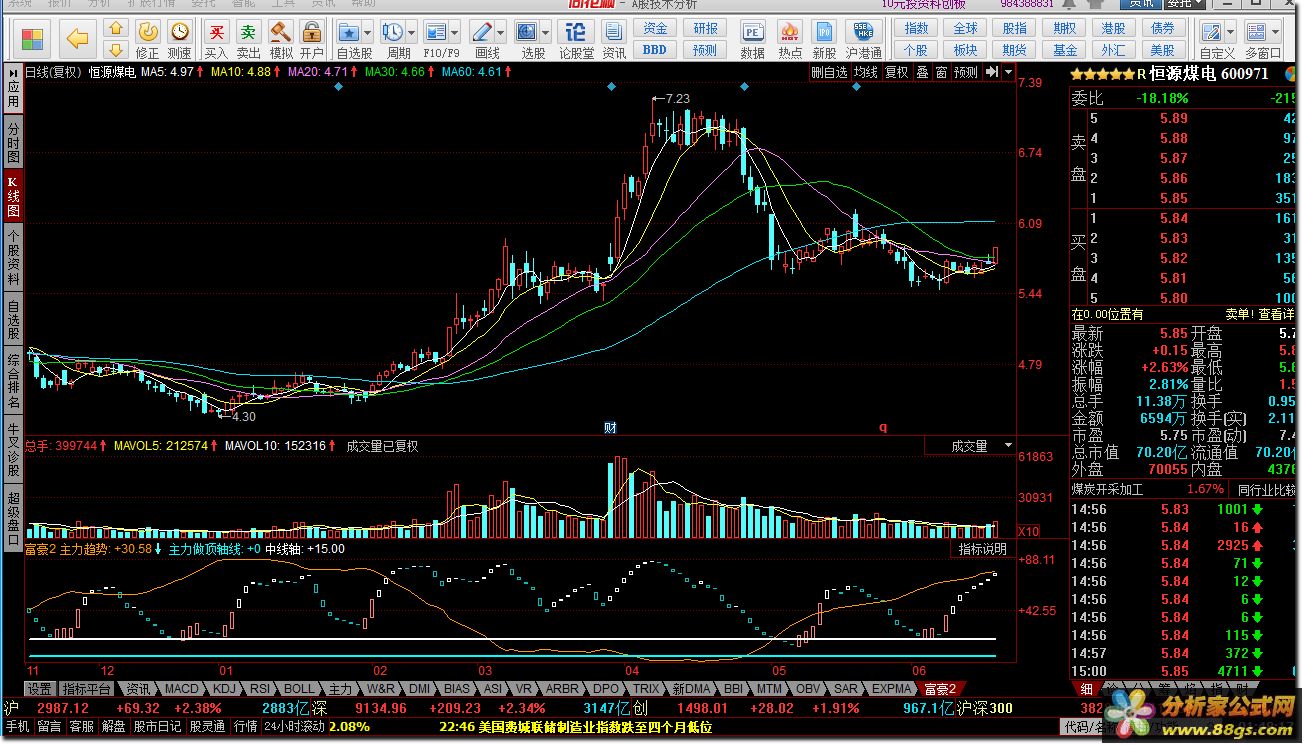
Task: Open the 模拟 simulated trading gavel icon
Action: coord(281,40)
